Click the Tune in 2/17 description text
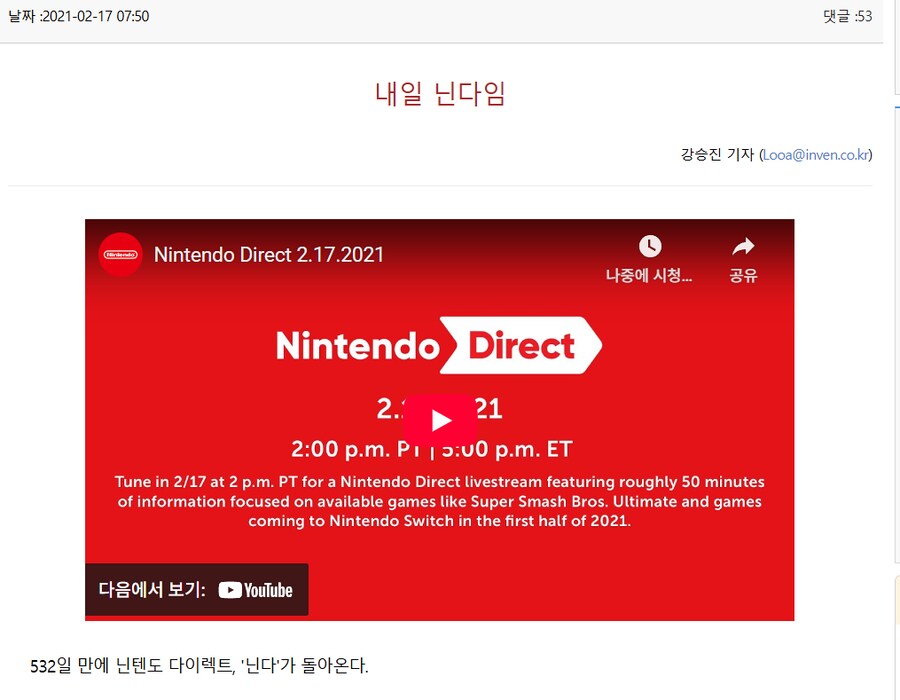 tap(440, 501)
